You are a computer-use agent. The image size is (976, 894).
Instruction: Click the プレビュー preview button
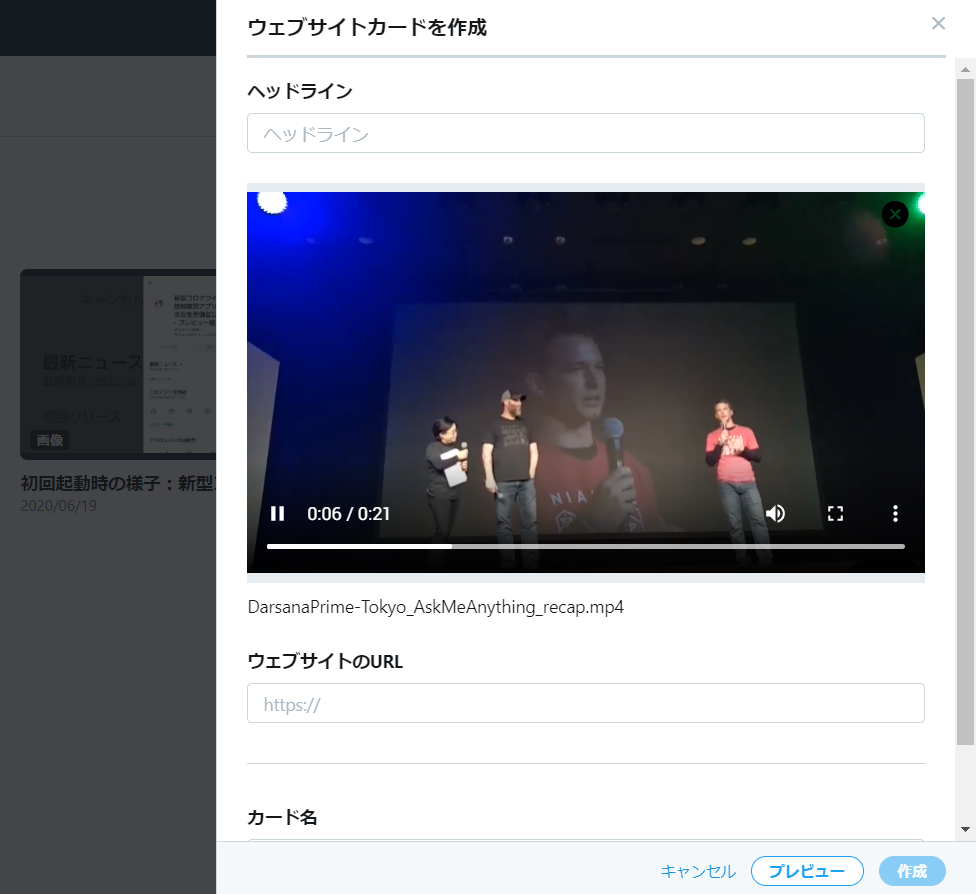point(807,871)
